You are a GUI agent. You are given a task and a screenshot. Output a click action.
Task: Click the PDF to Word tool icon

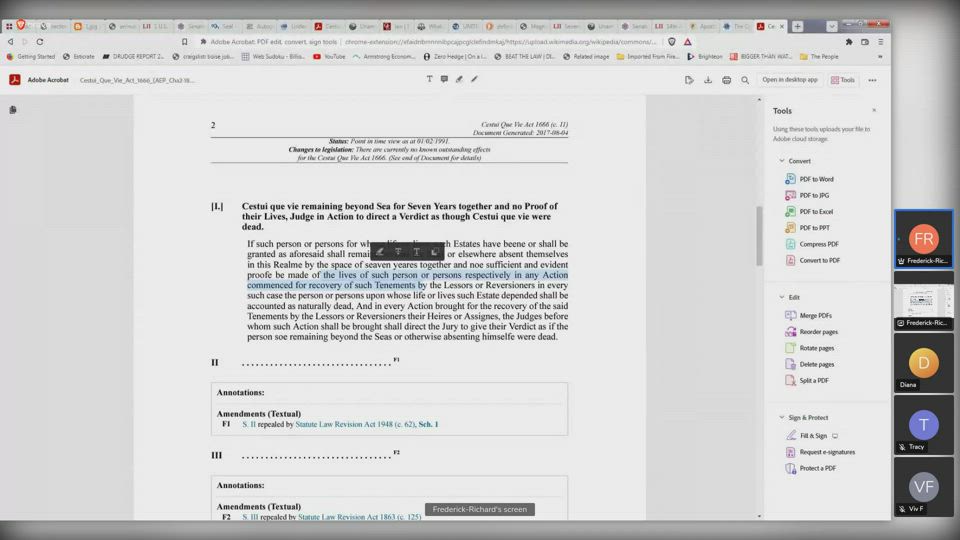tap(791, 179)
